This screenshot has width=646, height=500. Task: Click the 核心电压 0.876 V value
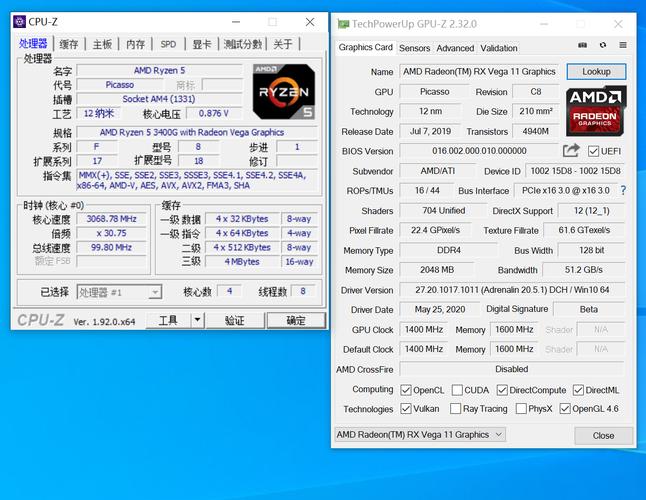(214, 113)
